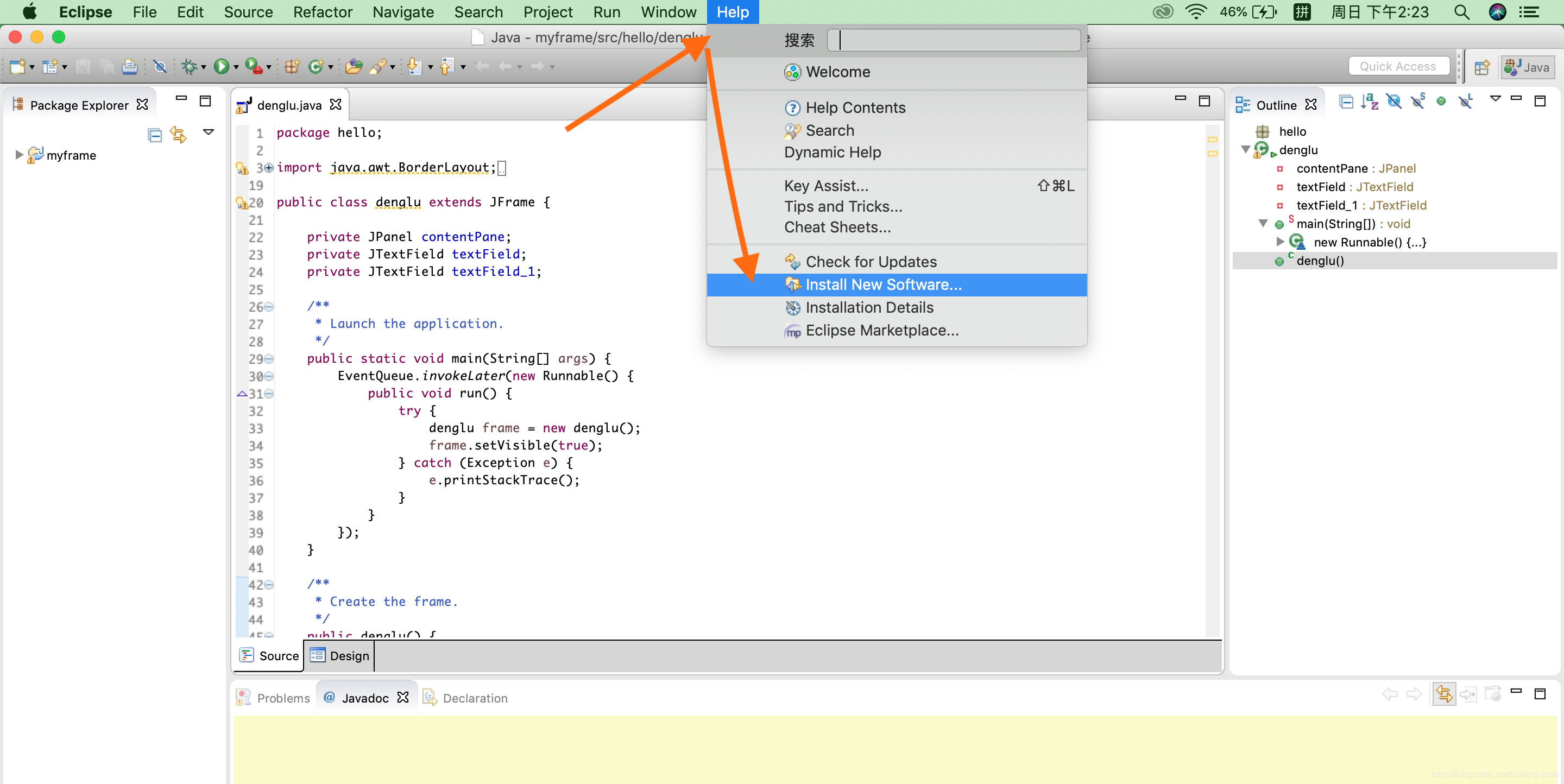Click the Quick Access field
This screenshot has height=784, width=1564.
(x=1399, y=66)
